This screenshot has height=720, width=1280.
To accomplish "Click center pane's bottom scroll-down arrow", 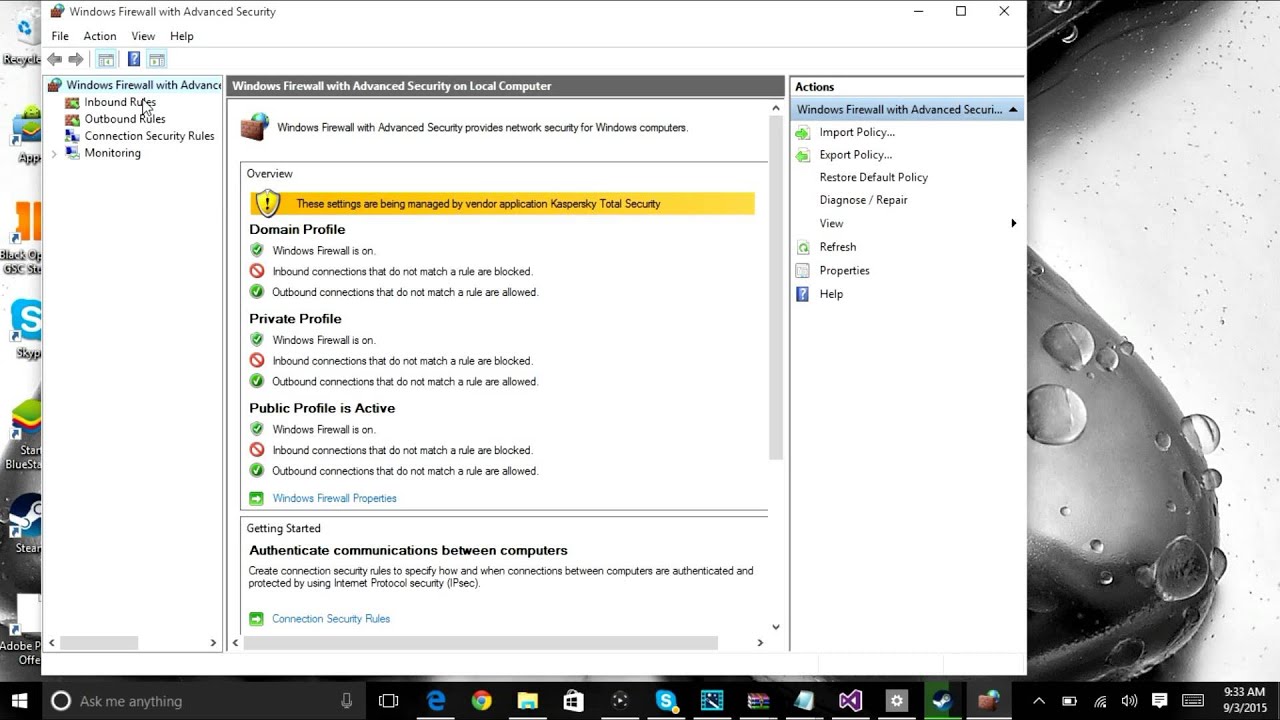I will pos(776,627).
